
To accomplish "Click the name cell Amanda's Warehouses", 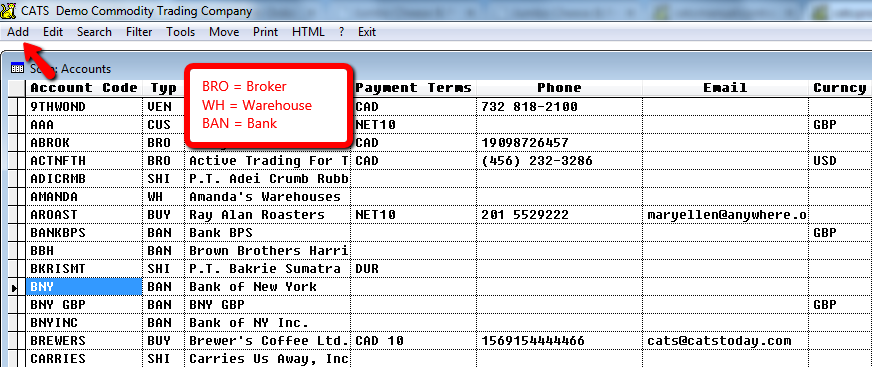I will [x=268, y=197].
